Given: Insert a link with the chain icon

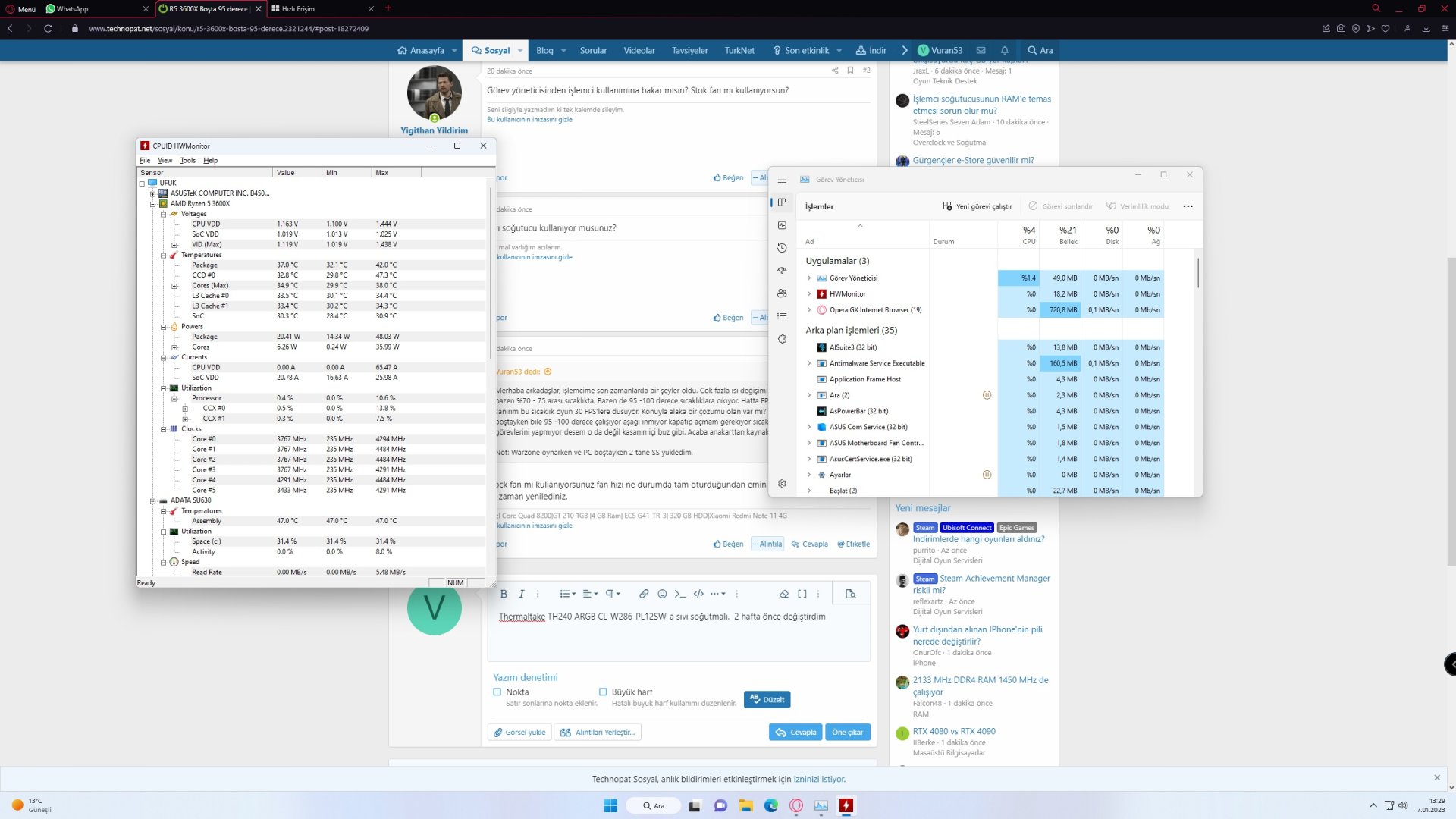Looking at the screenshot, I should pos(643,595).
